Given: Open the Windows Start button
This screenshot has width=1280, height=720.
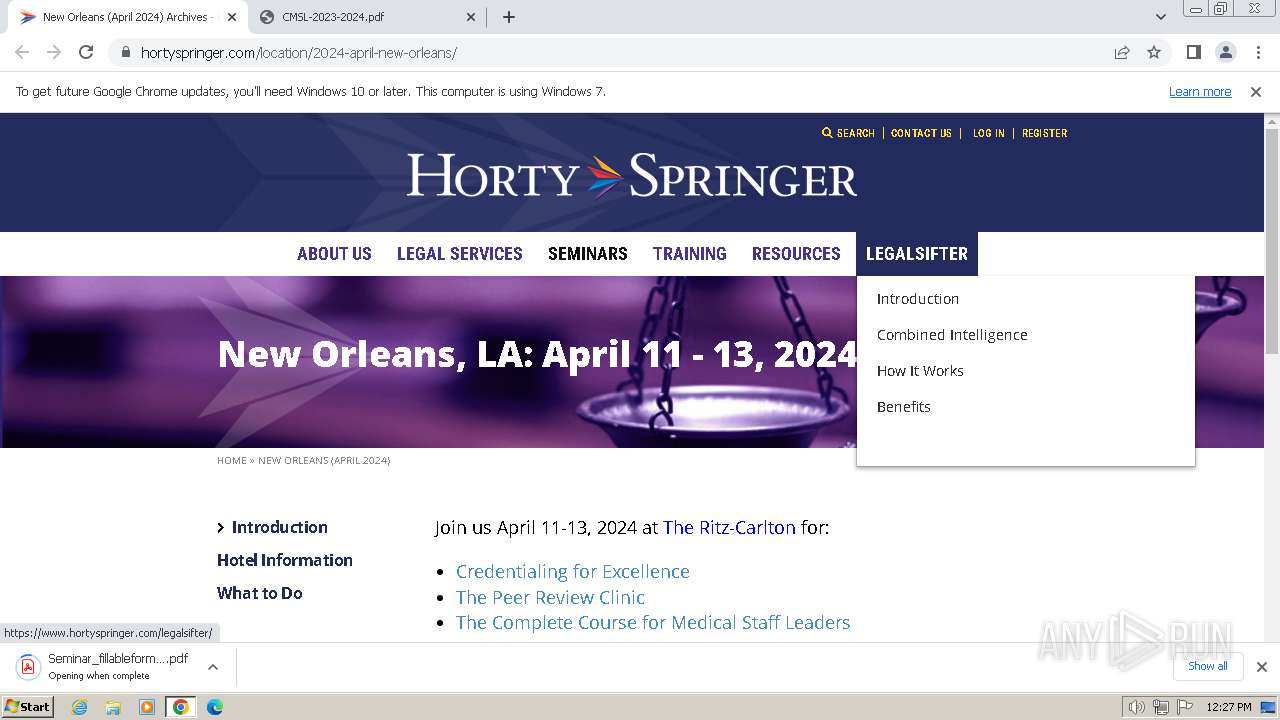Looking at the screenshot, I should [27, 707].
